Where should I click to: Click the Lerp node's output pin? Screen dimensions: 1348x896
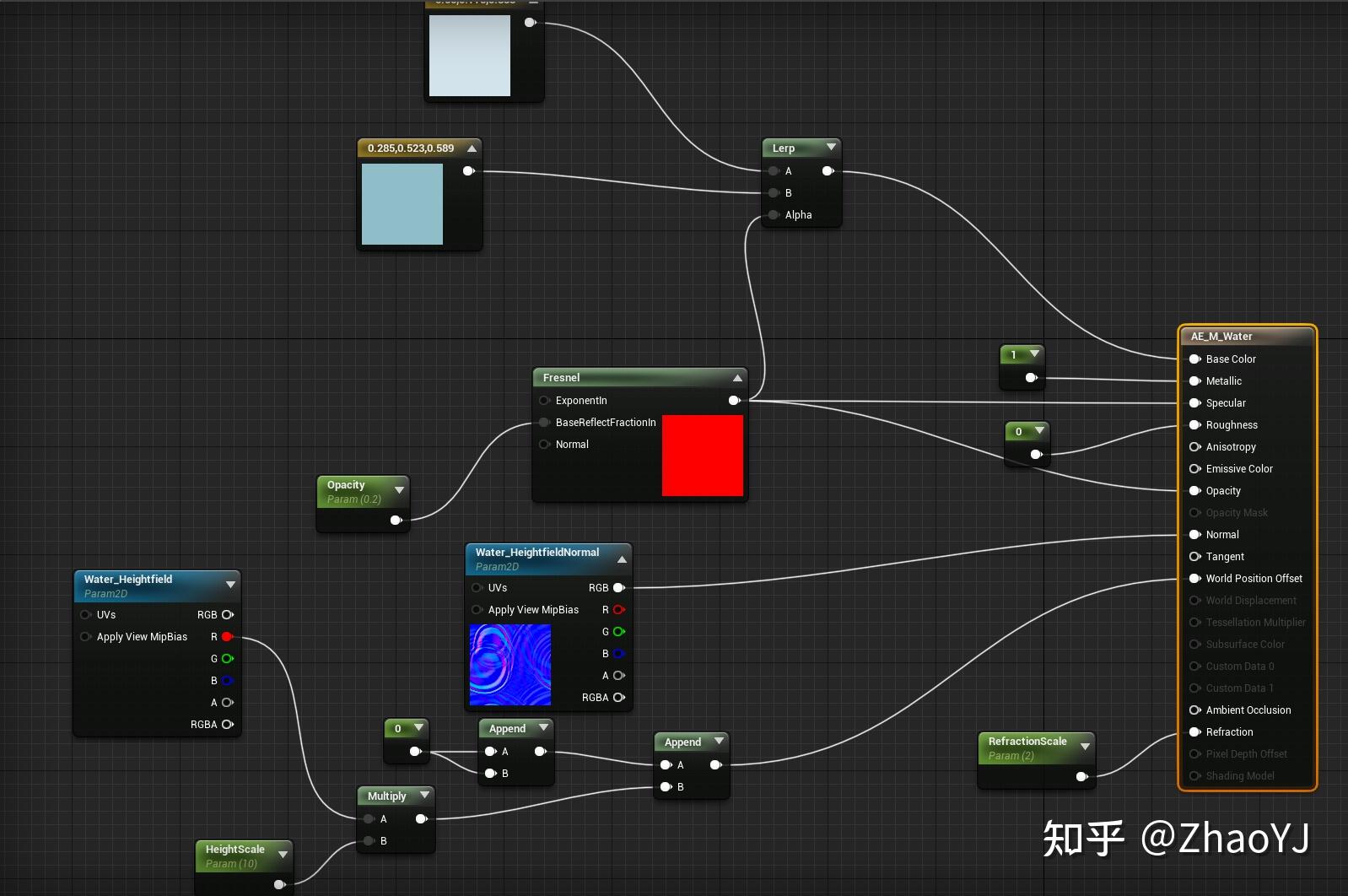(828, 171)
